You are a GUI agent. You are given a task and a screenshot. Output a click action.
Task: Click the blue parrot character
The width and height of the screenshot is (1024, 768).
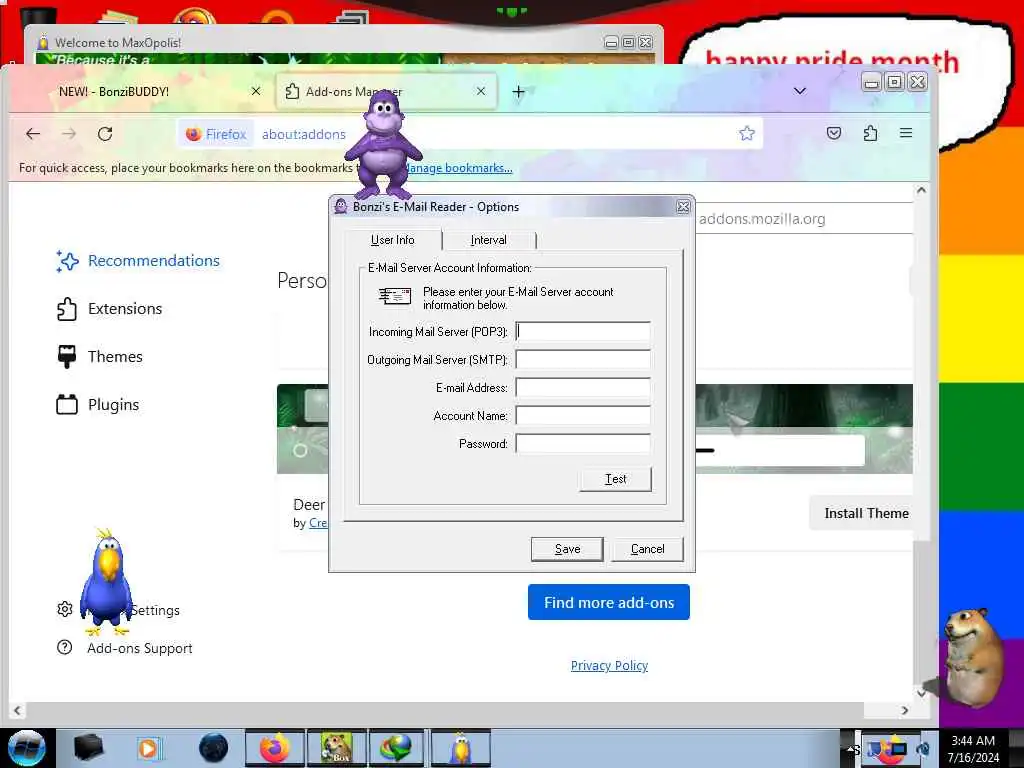(x=106, y=581)
